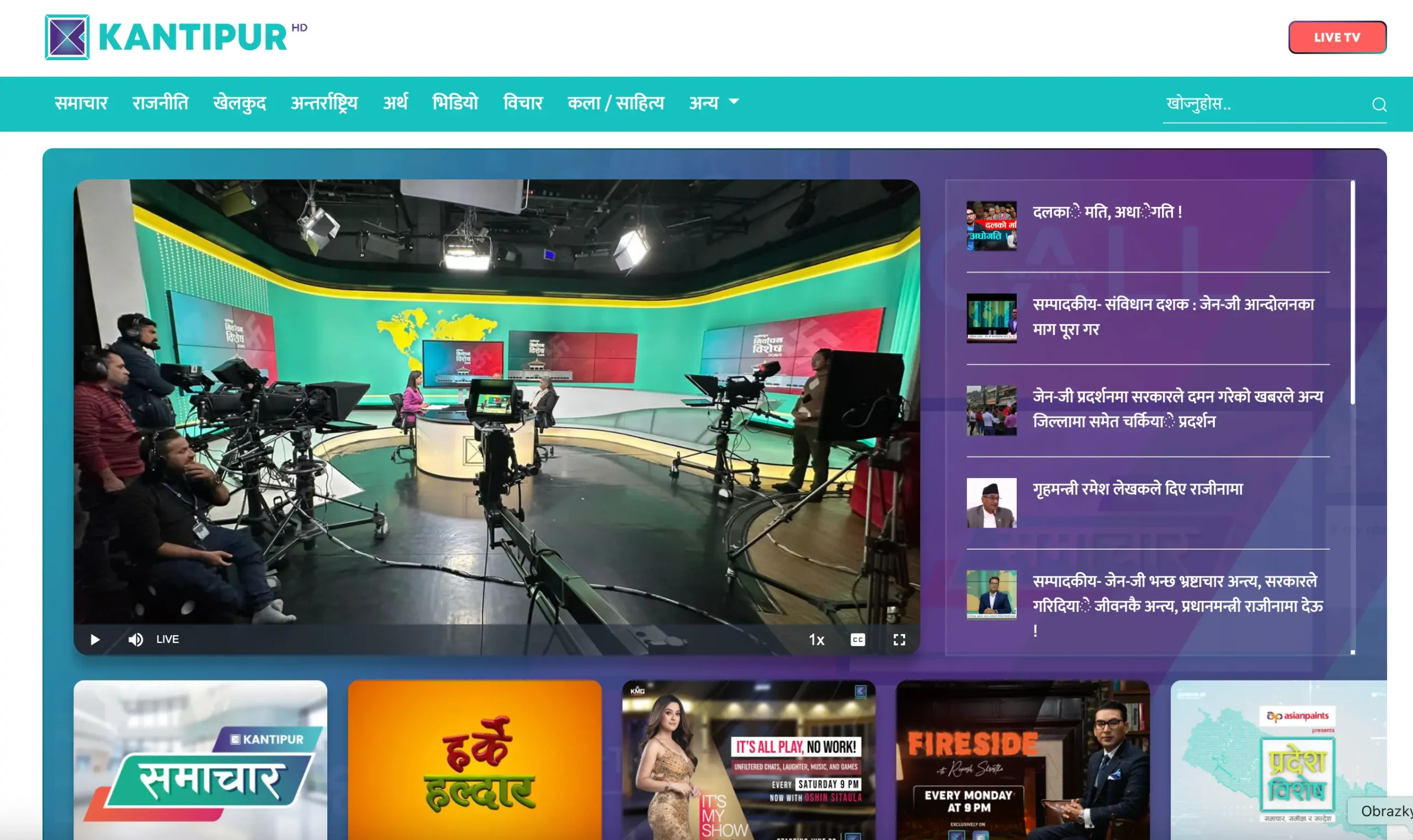The image size is (1413, 840).
Task: Select the हर्के हल्दार show card
Action: (474, 759)
